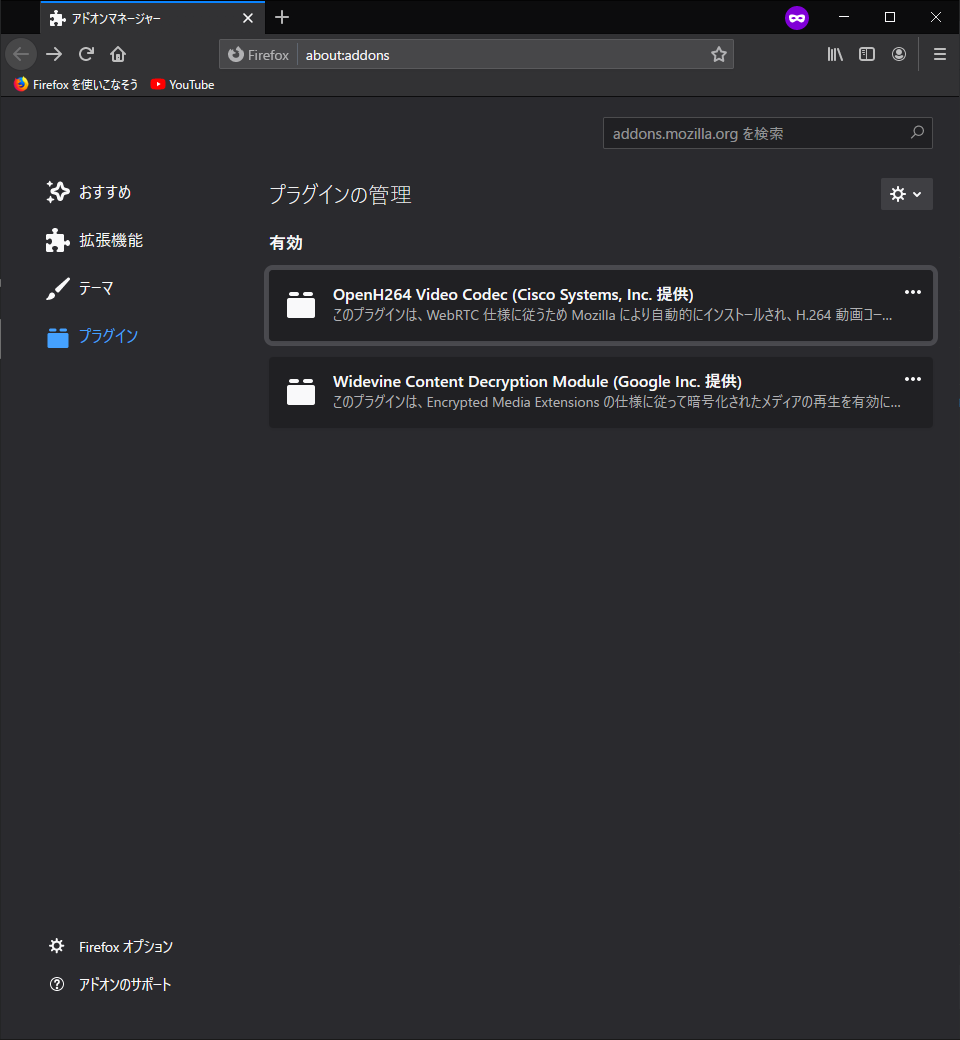
Task: Select the アドオンマネージャー tab
Action: (153, 18)
